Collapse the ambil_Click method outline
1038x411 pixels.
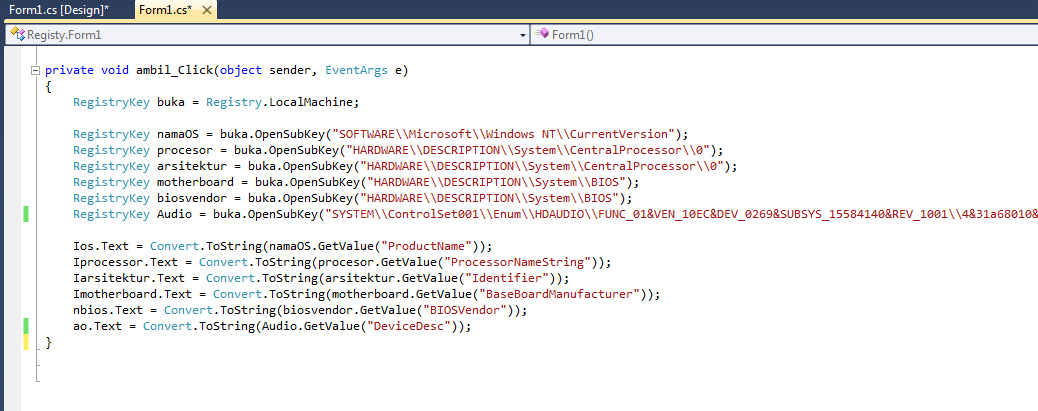(x=35, y=71)
